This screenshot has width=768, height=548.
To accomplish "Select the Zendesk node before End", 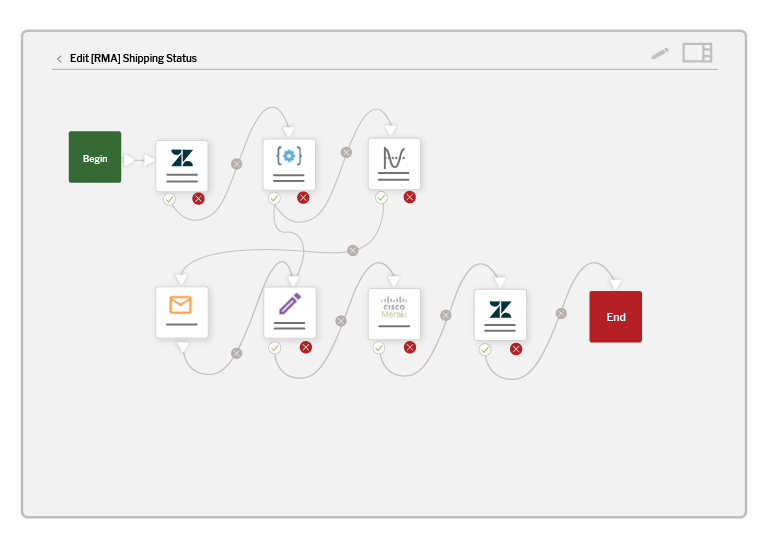I will [x=500, y=315].
